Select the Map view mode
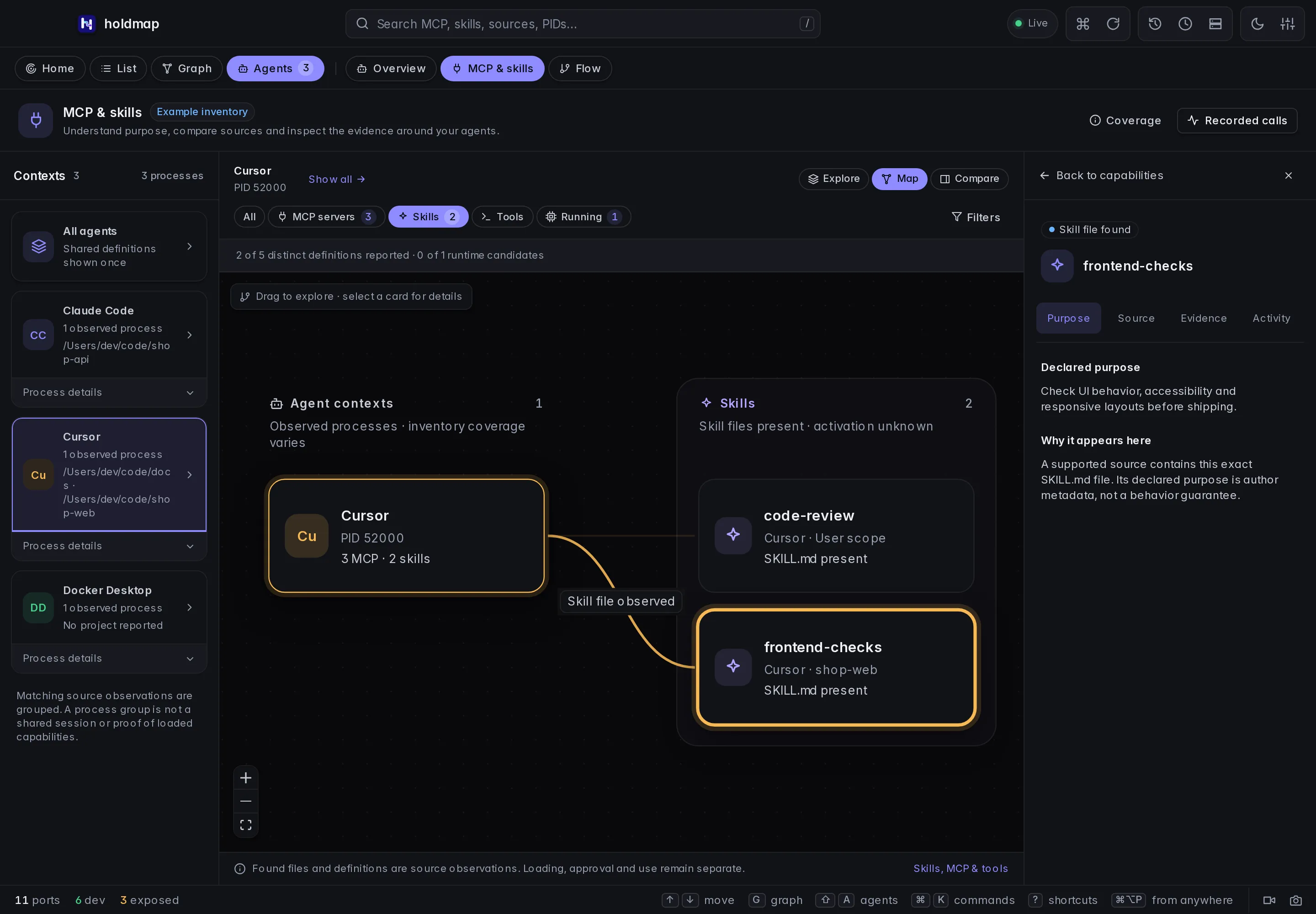Image resolution: width=1316 pixels, height=914 pixels. click(899, 179)
